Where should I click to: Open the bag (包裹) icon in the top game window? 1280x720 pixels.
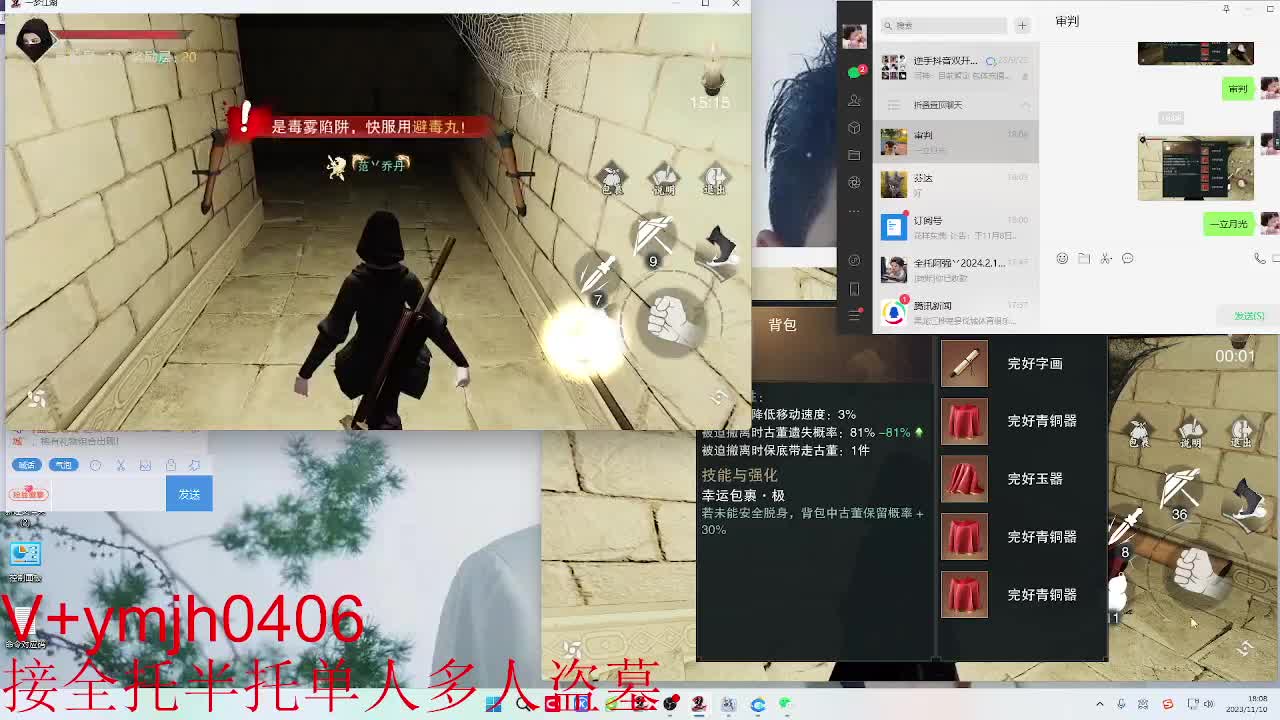611,180
